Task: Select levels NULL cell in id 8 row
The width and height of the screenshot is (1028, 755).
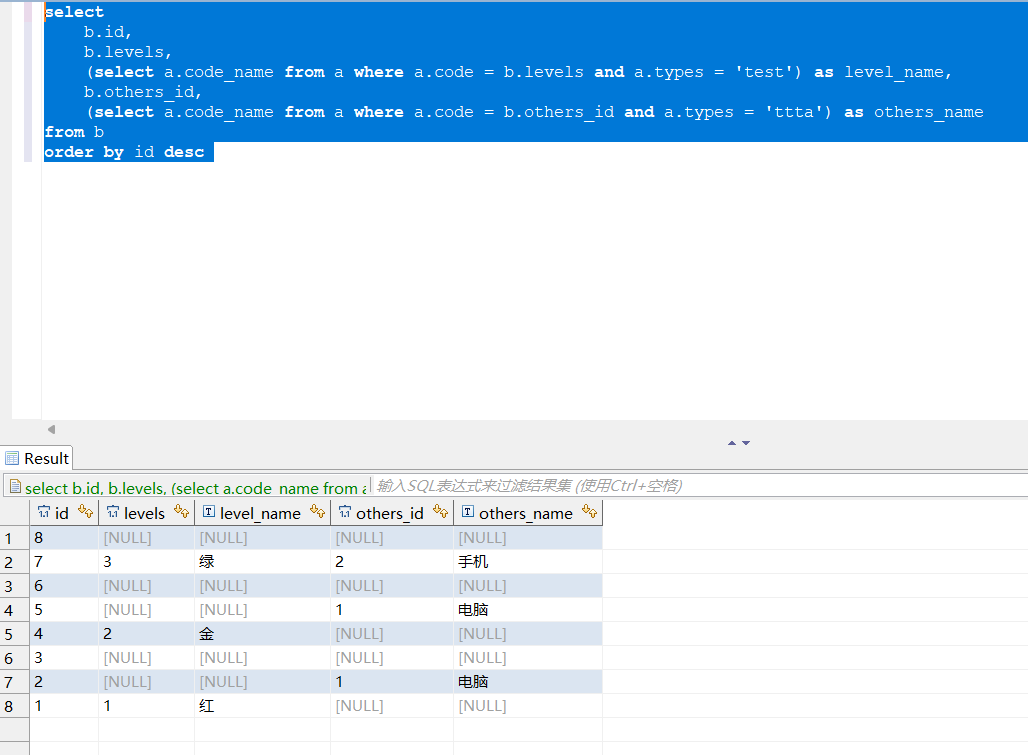Action: (x=146, y=538)
